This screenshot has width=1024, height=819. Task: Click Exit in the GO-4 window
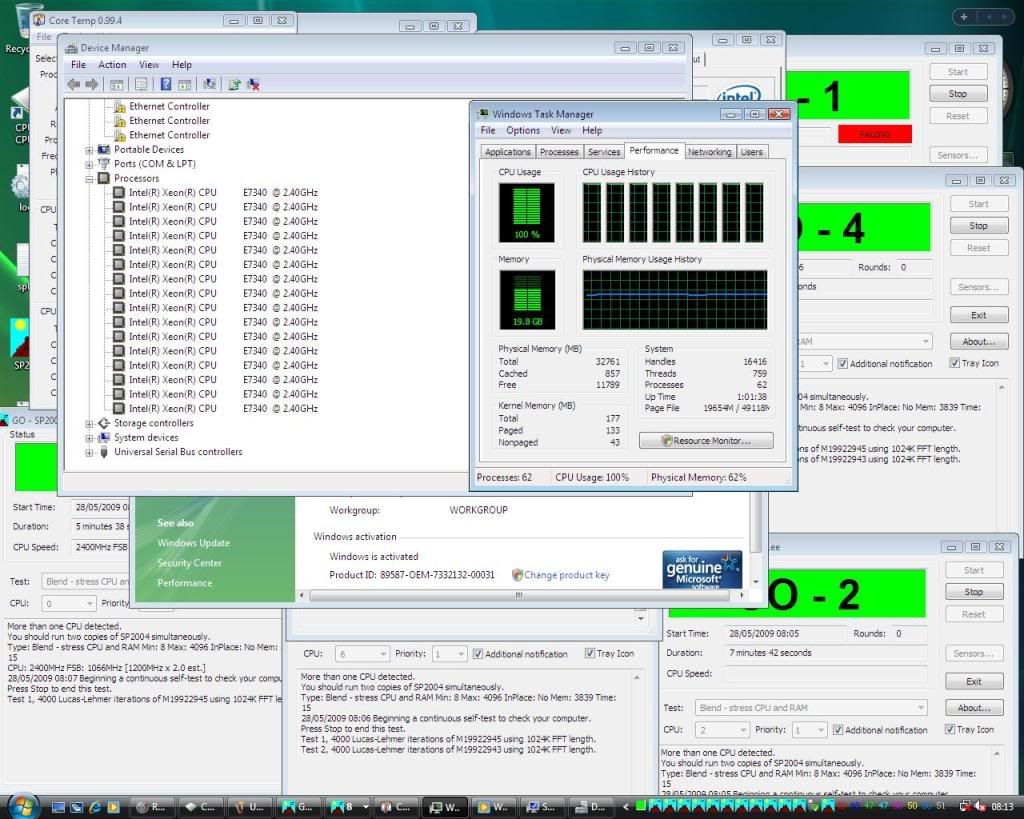click(978, 315)
